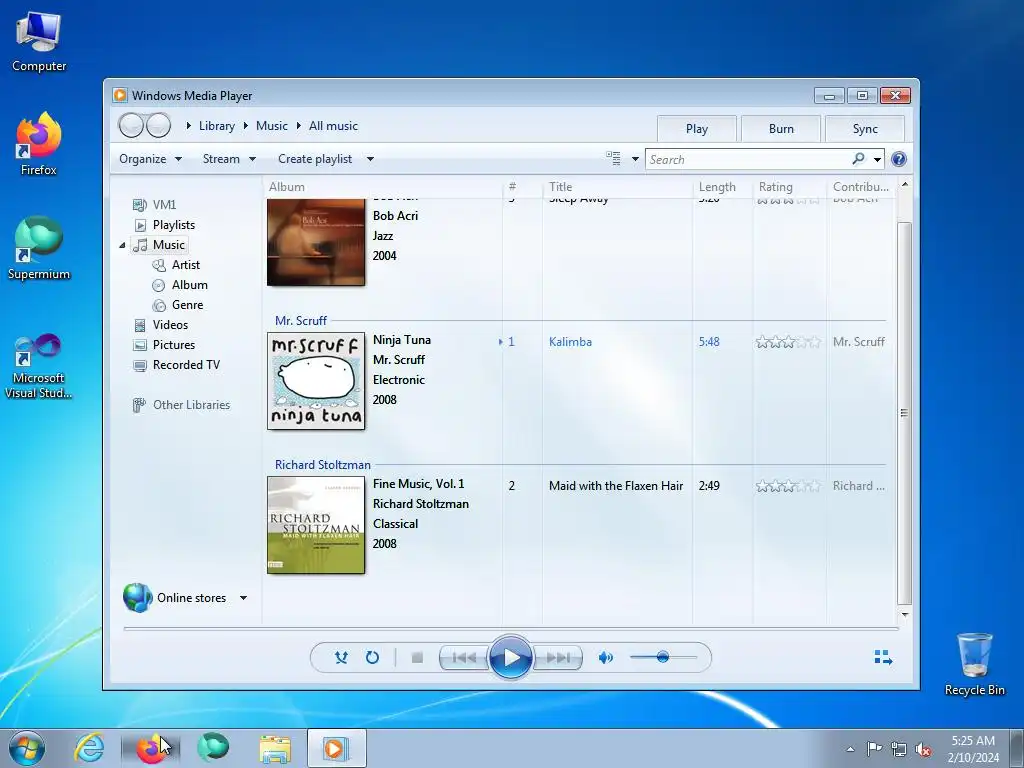The width and height of the screenshot is (1024, 768).
Task: Open the Help question mark icon
Action: [899, 159]
